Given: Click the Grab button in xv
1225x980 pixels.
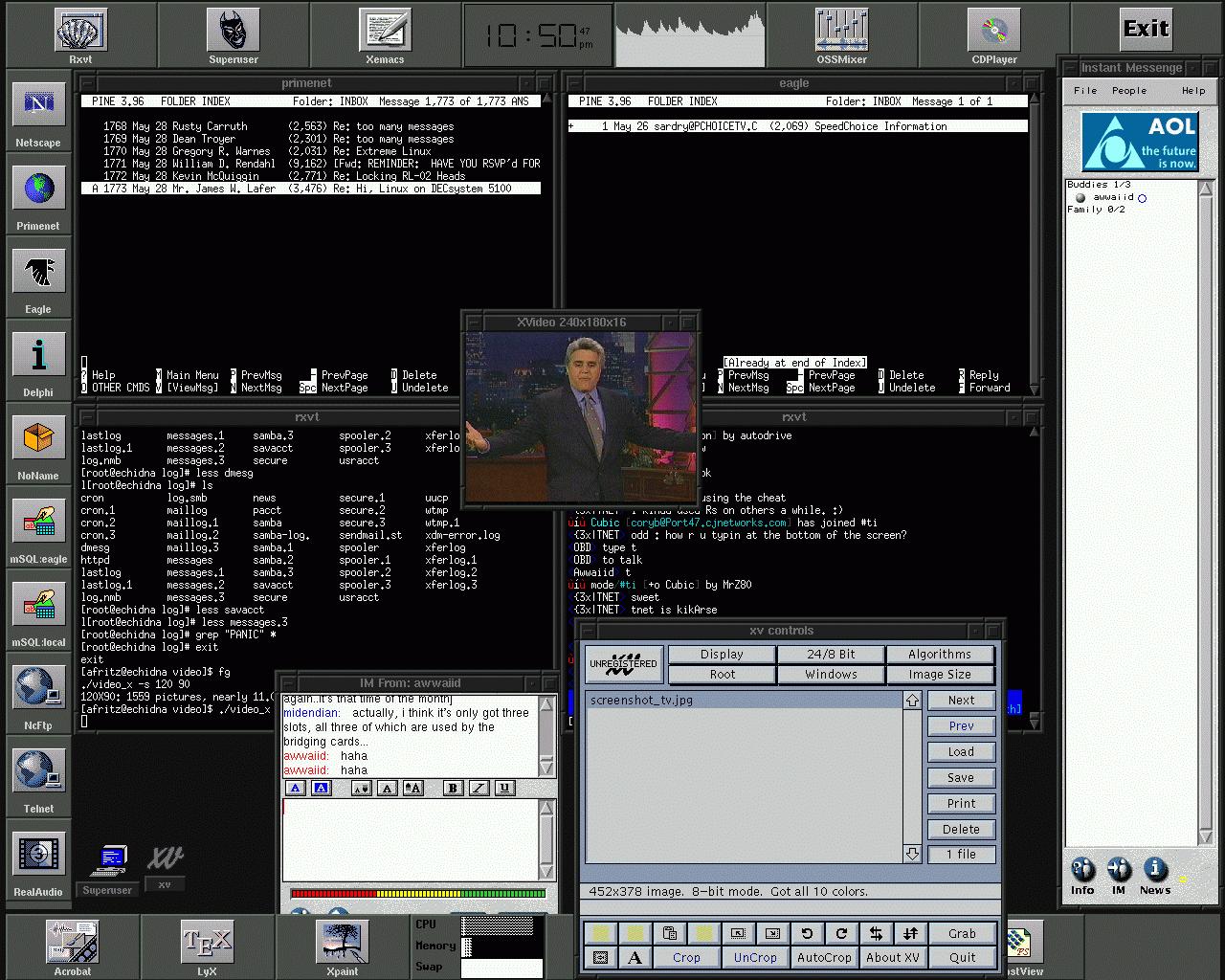Looking at the screenshot, I should [962, 933].
